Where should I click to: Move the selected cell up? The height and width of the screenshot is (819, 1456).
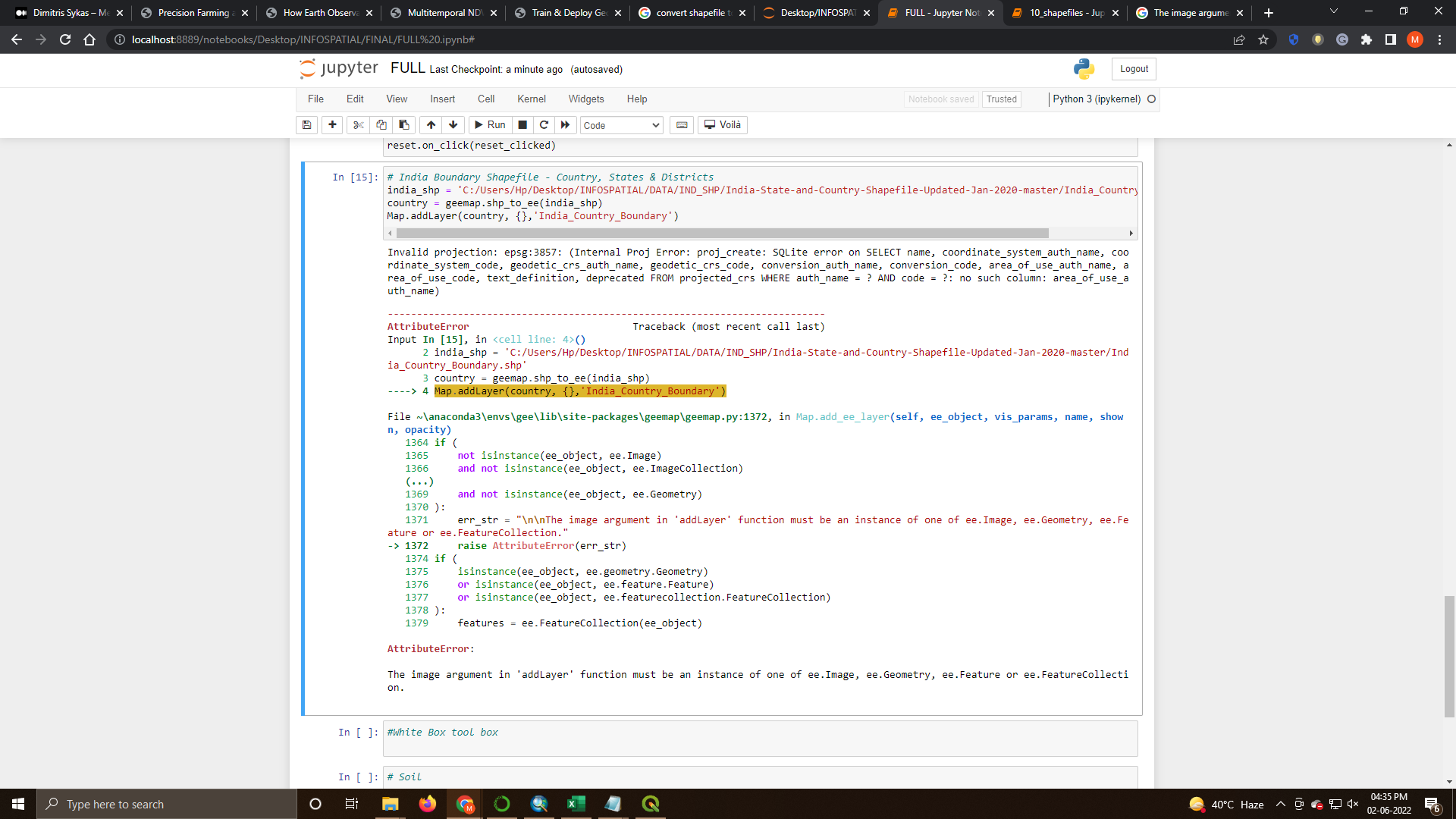(x=431, y=124)
